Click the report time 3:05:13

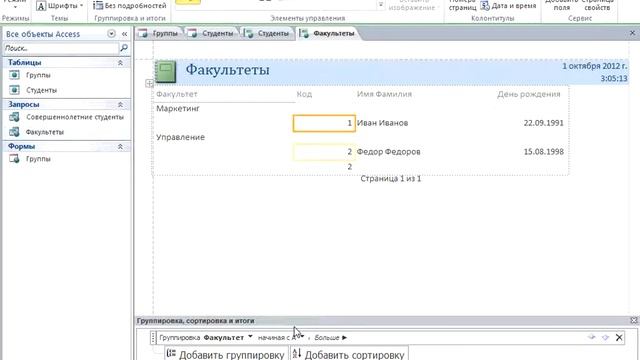(x=613, y=78)
